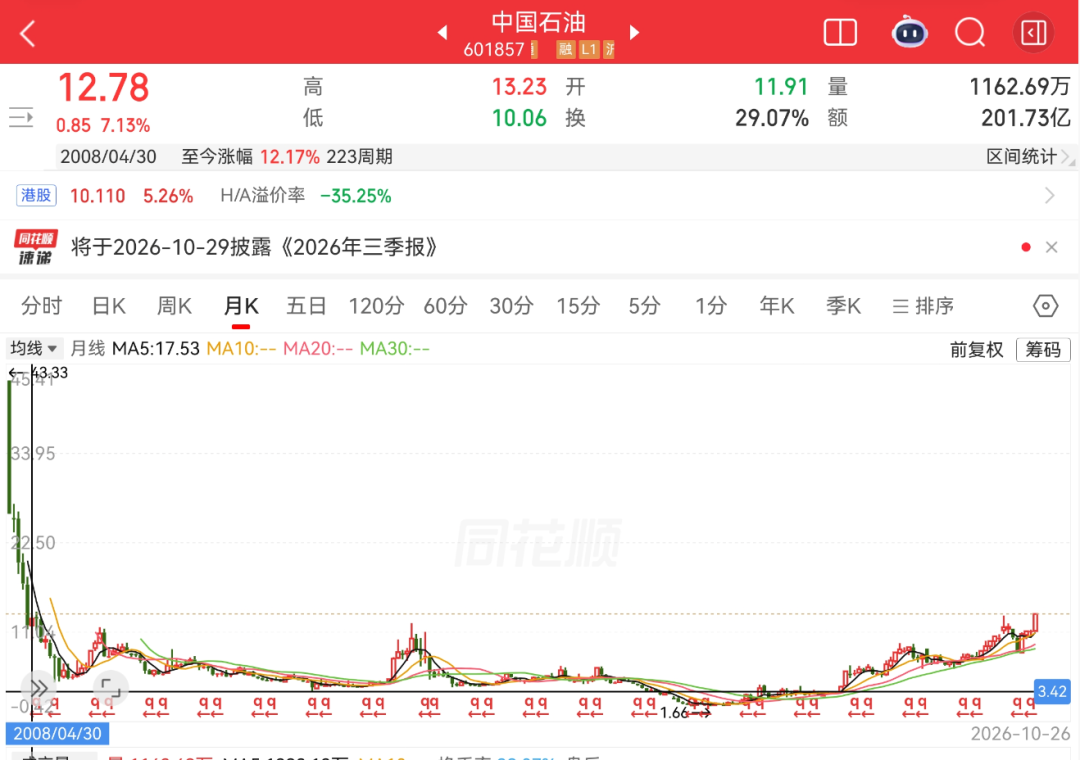Switch to 5分 tab
The width and height of the screenshot is (1080, 760).
pyautogui.click(x=645, y=305)
